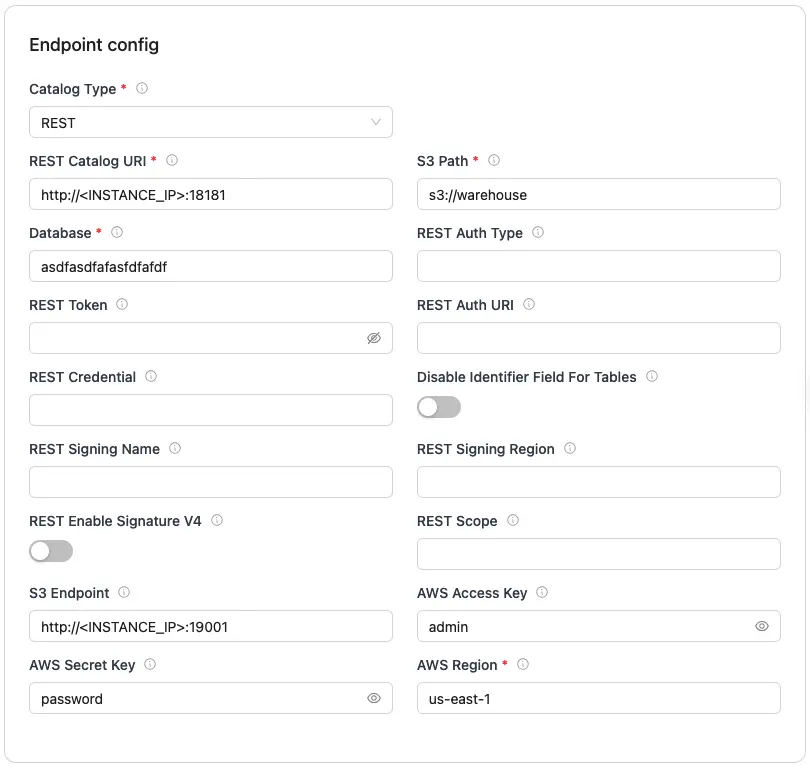Screen dimensions: 810x771
Task: Focus the REST Credential input
Action: pos(211,410)
